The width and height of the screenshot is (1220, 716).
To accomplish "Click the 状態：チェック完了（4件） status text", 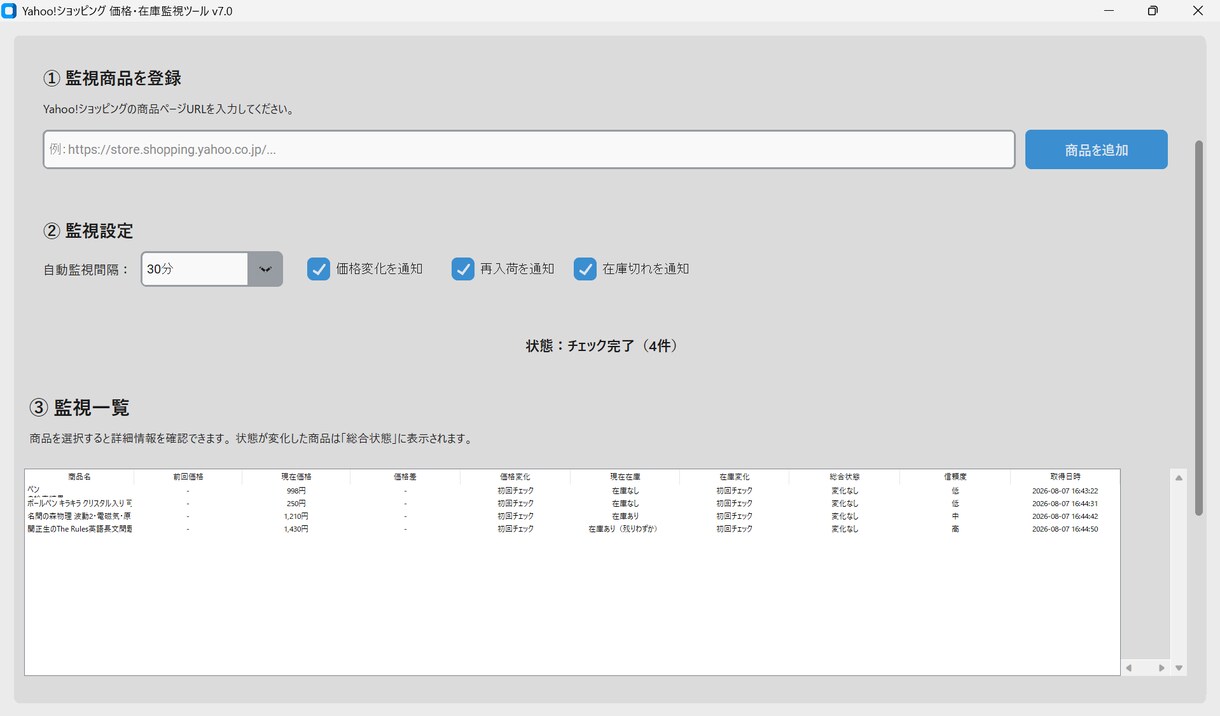I will click(602, 346).
